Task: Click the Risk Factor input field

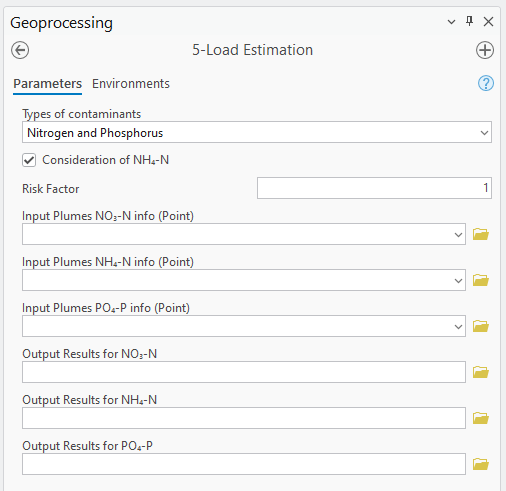Action: (x=374, y=188)
